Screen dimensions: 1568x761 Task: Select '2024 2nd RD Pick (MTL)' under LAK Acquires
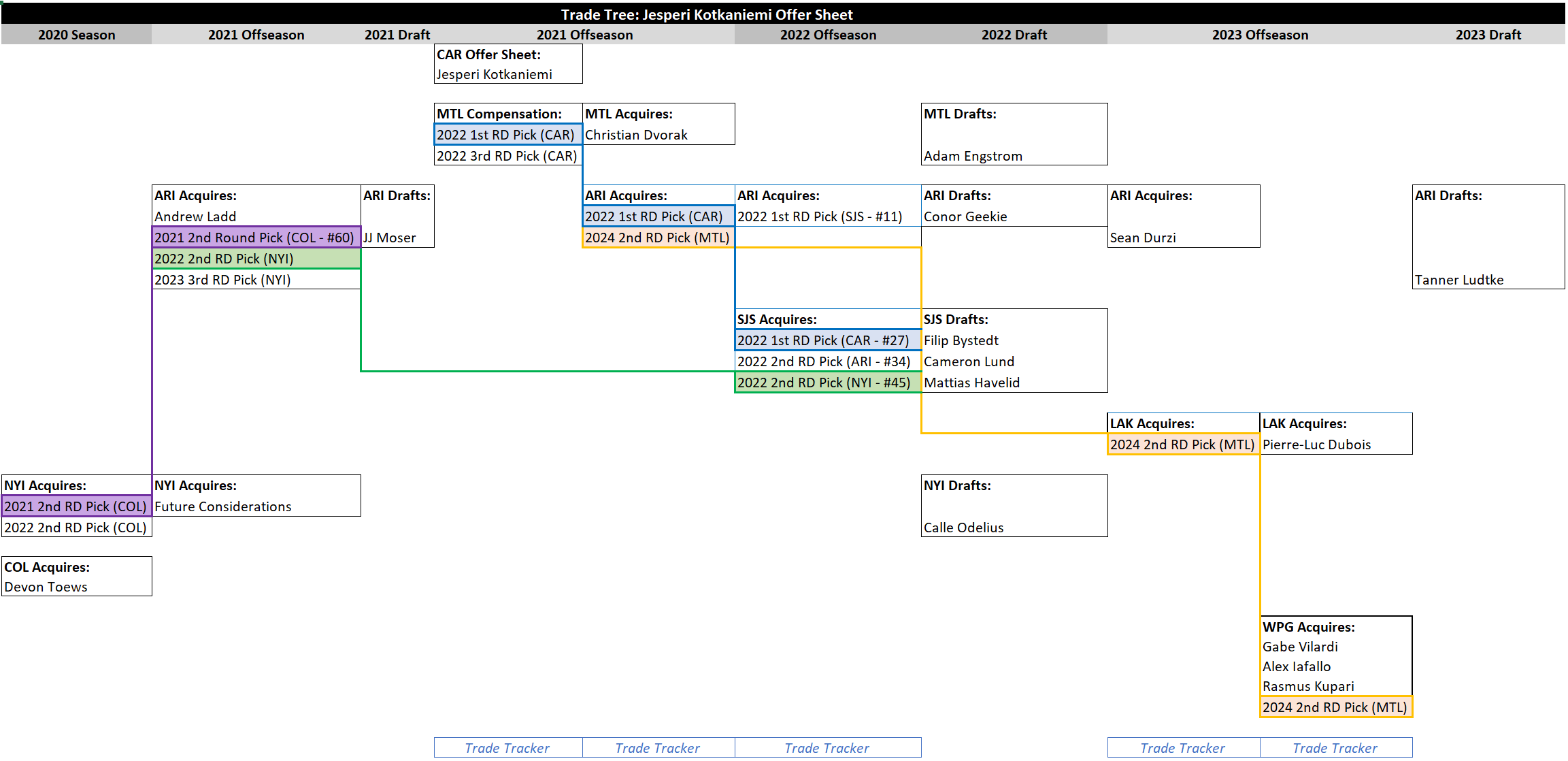click(x=1184, y=444)
